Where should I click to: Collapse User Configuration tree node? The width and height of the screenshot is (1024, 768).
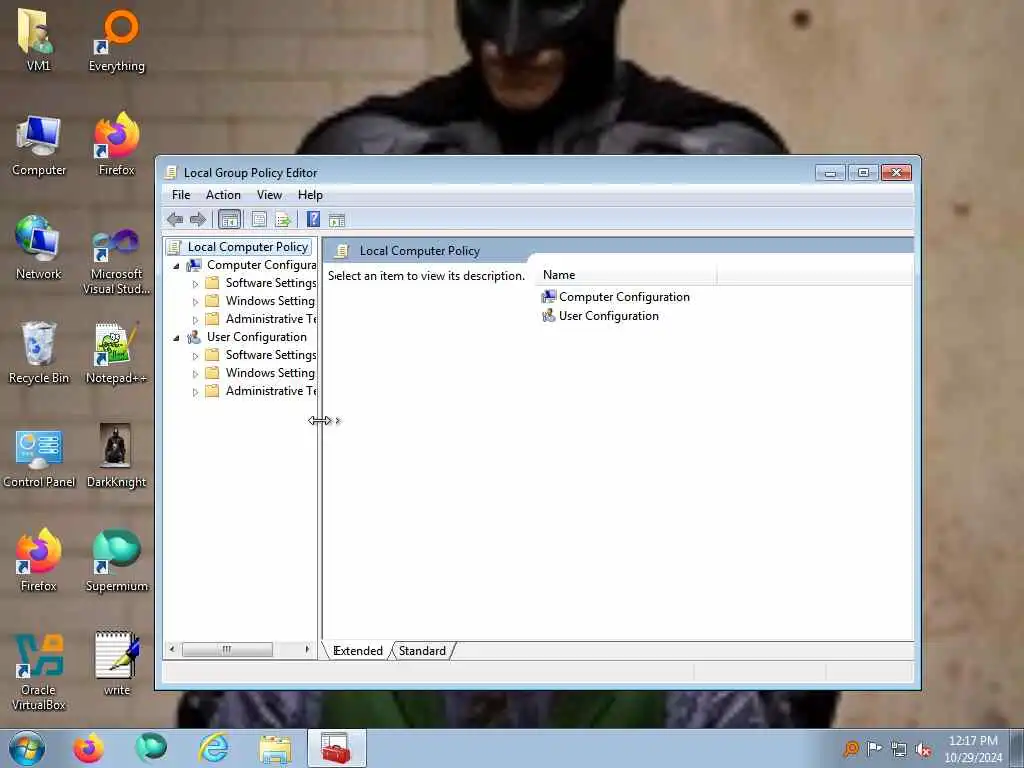(176, 338)
